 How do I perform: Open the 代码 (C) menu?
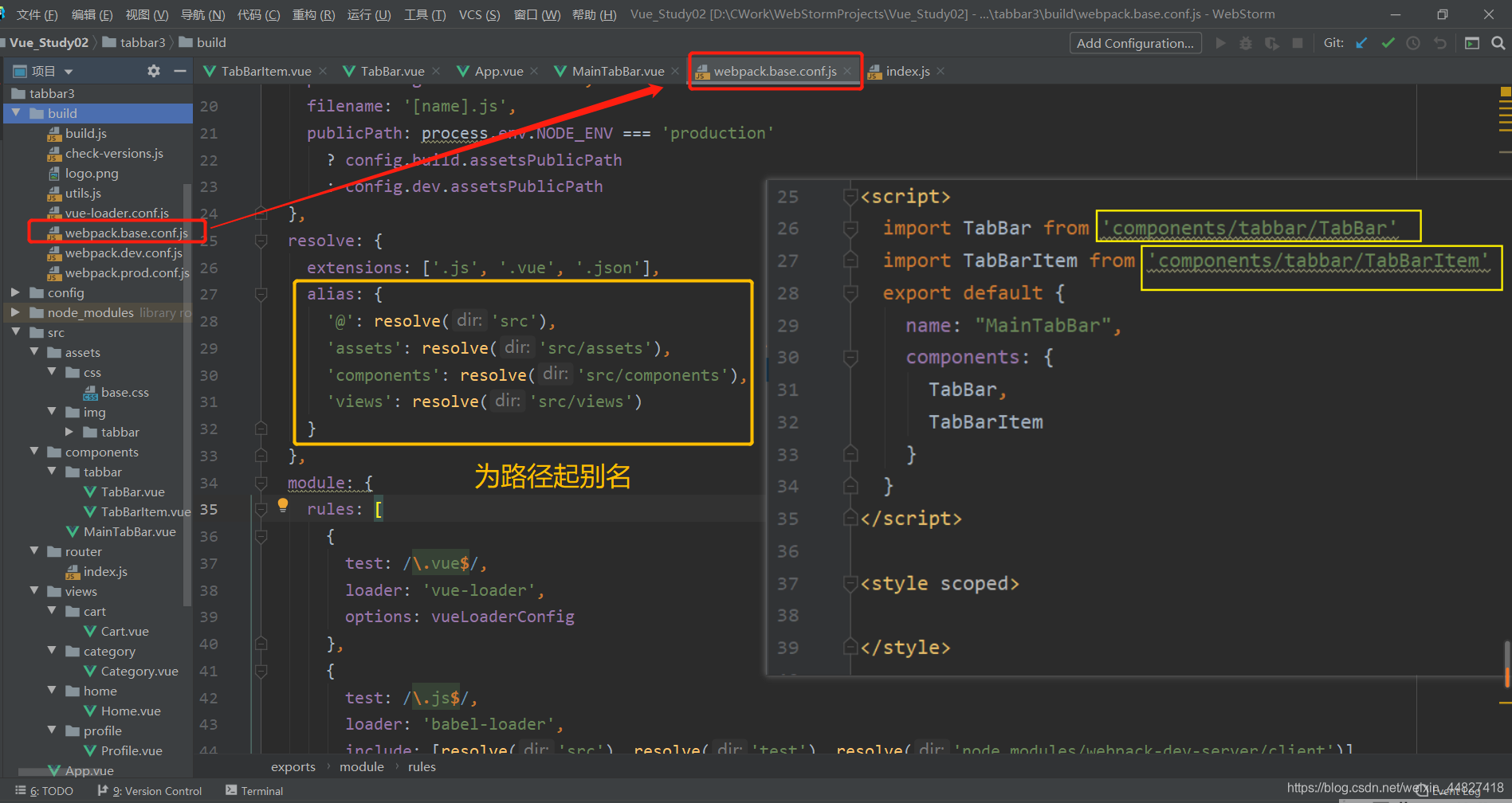(x=258, y=14)
